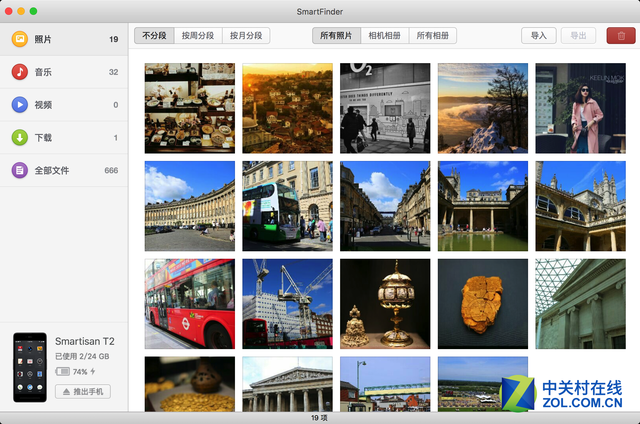Click the red Music icon in sidebar
Image resolution: width=640 pixels, height=424 pixels.
point(19,72)
